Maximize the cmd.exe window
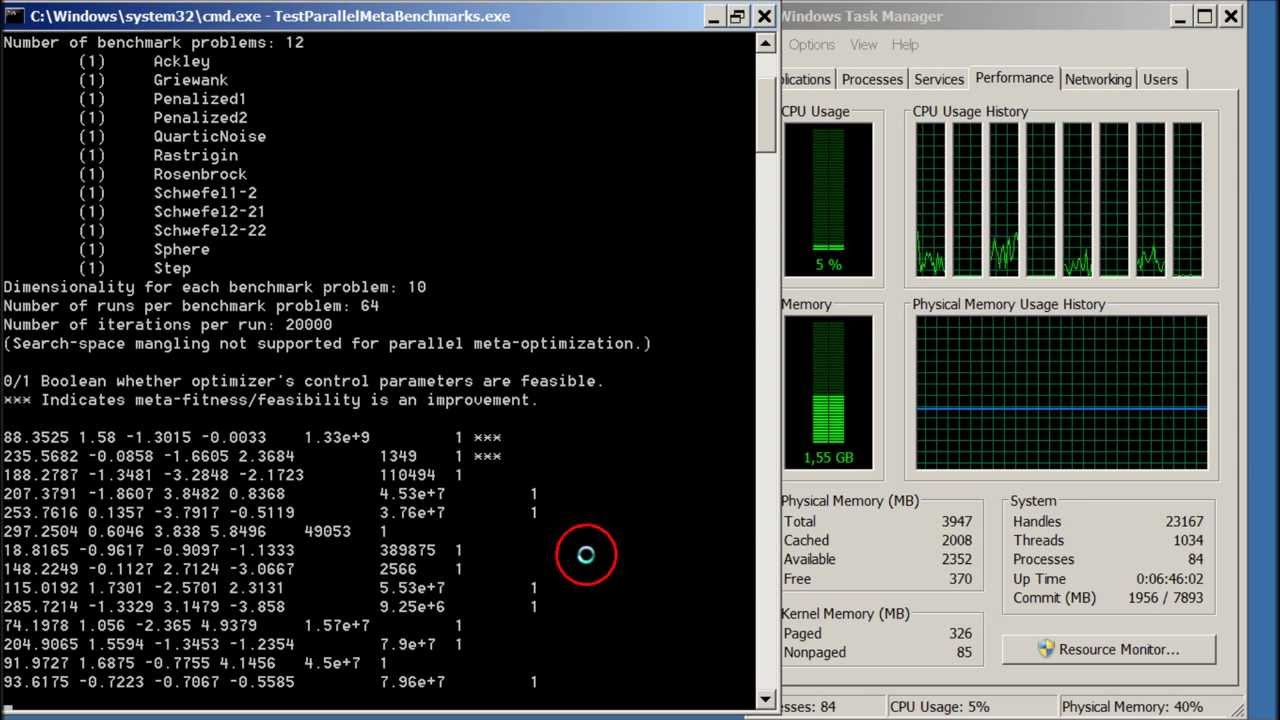Image resolution: width=1280 pixels, height=720 pixels. click(738, 16)
